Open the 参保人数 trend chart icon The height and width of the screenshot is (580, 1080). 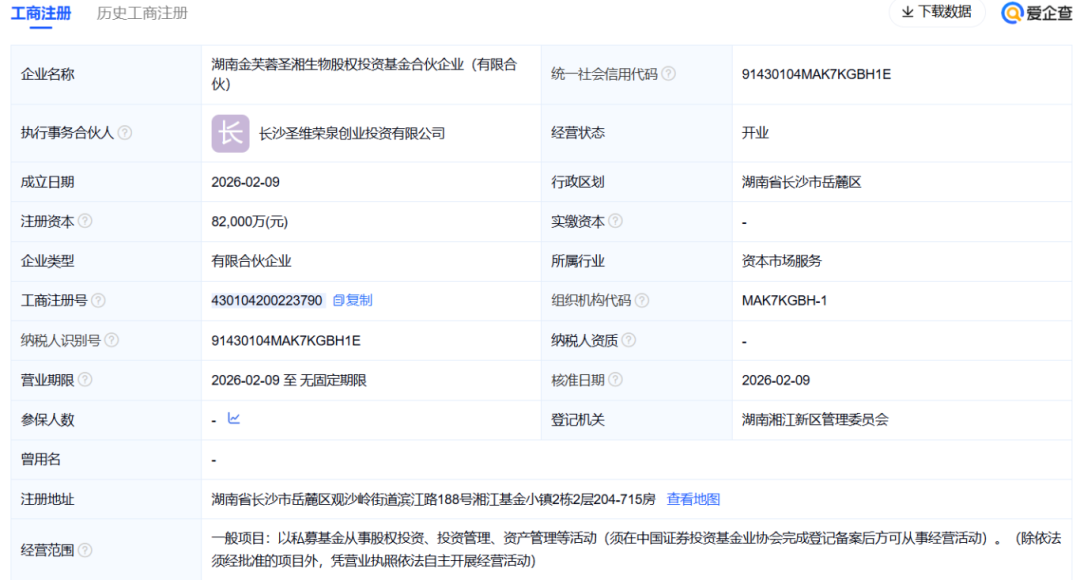233,419
